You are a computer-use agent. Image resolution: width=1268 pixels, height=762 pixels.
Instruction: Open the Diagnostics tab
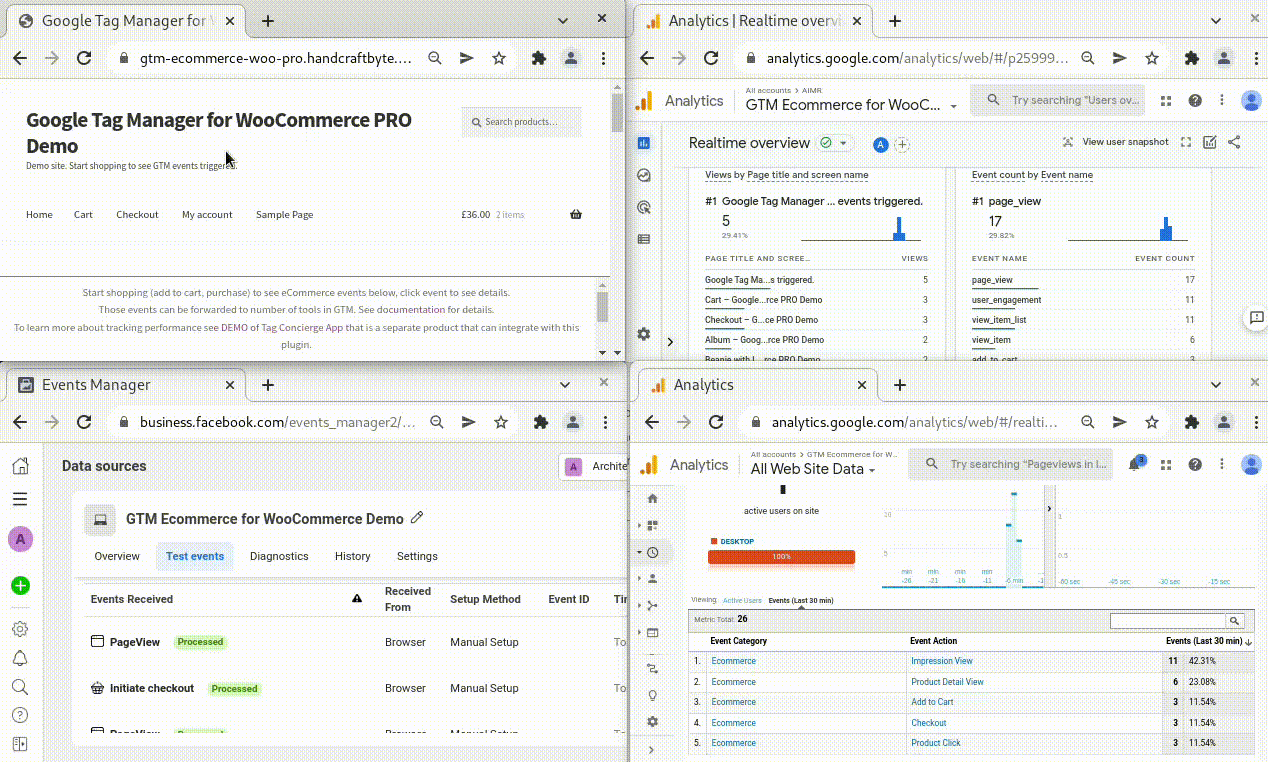(x=279, y=556)
